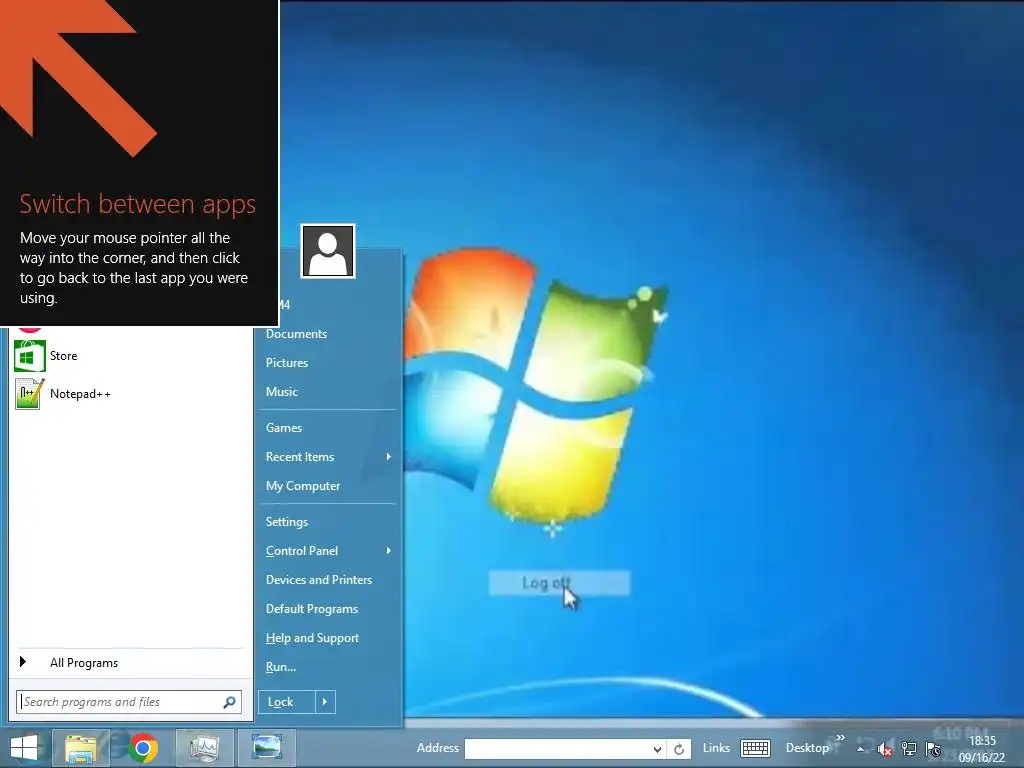
Task: Open Pictures from the Start menu
Action: click(287, 362)
